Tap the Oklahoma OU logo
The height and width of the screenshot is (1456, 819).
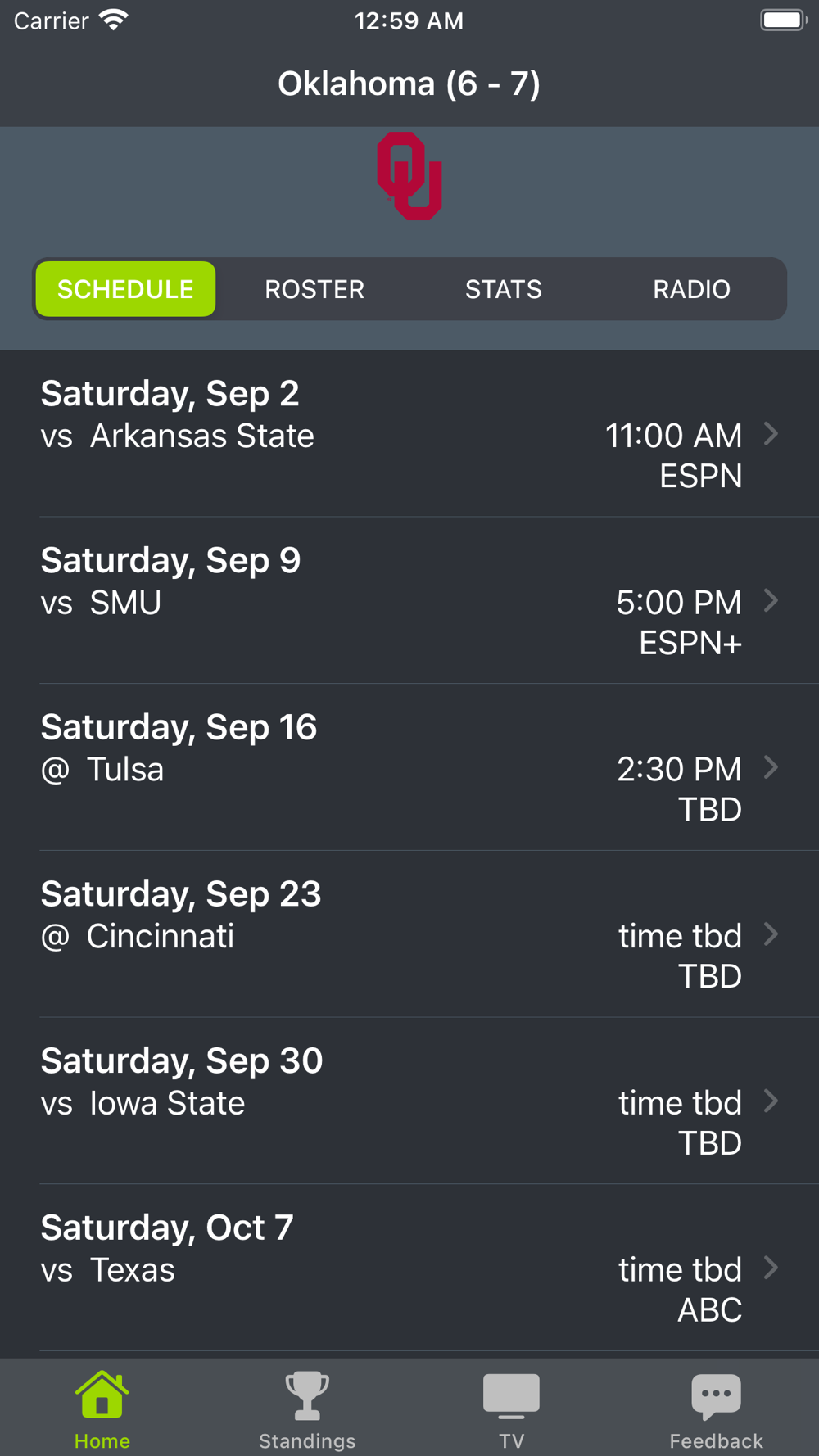pyautogui.click(x=409, y=176)
